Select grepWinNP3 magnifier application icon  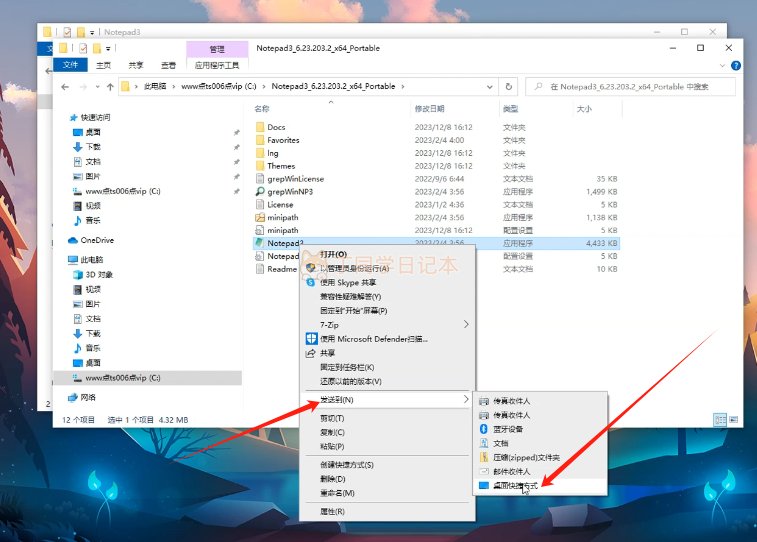[x=260, y=192]
